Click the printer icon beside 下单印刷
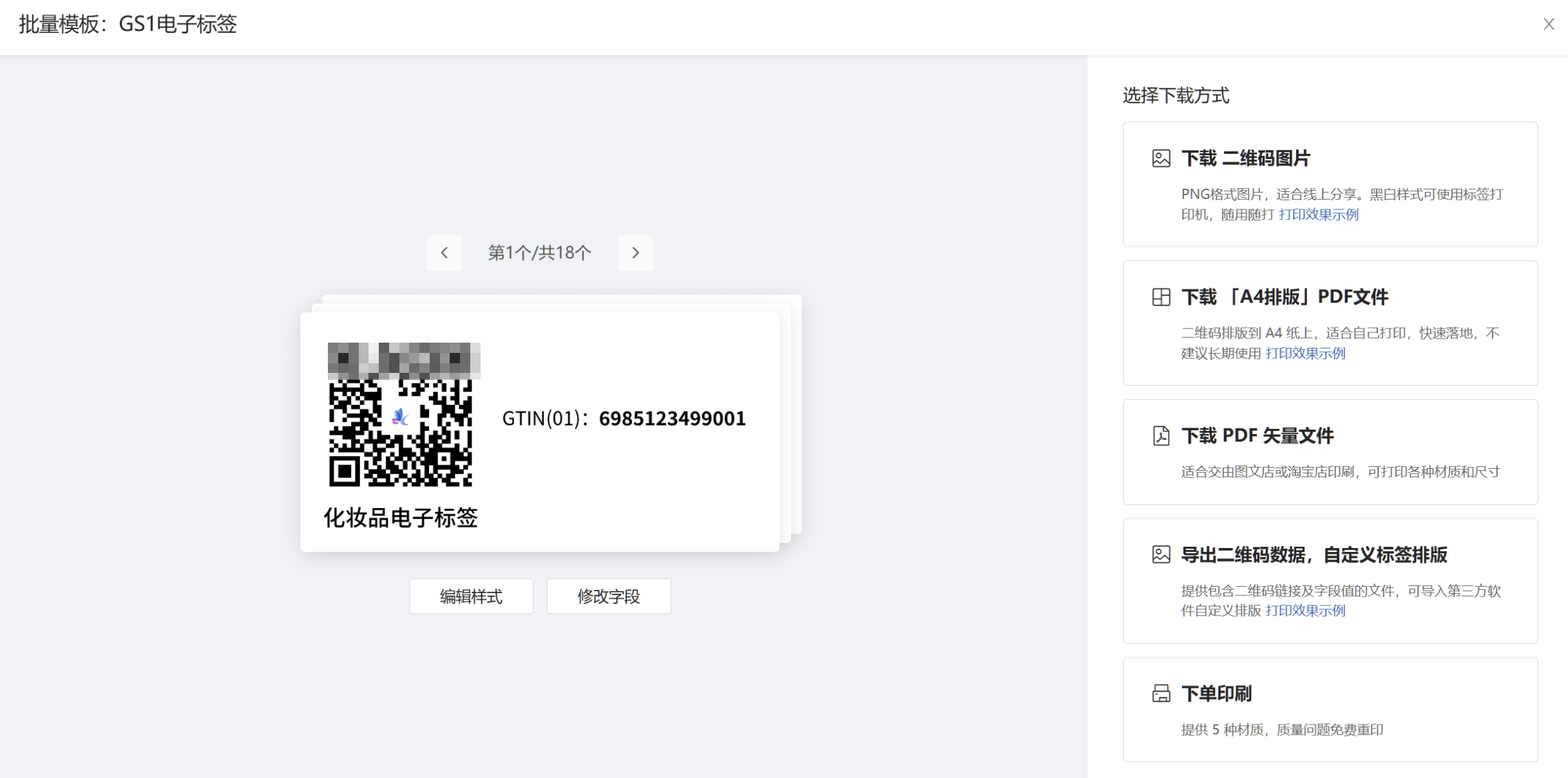 pos(1161,694)
